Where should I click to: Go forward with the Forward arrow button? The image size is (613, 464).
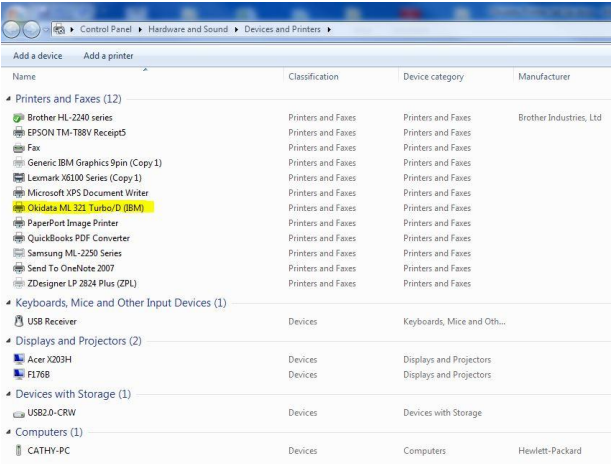click(x=31, y=29)
